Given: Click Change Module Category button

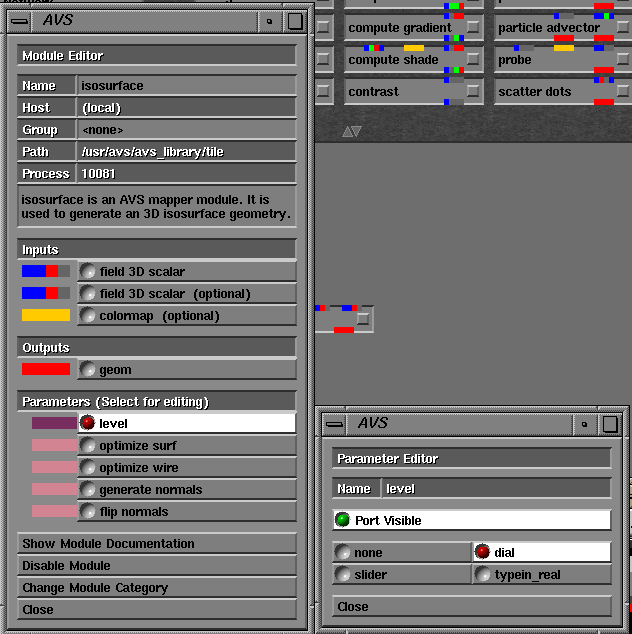Looking at the screenshot, I should pos(157,588).
